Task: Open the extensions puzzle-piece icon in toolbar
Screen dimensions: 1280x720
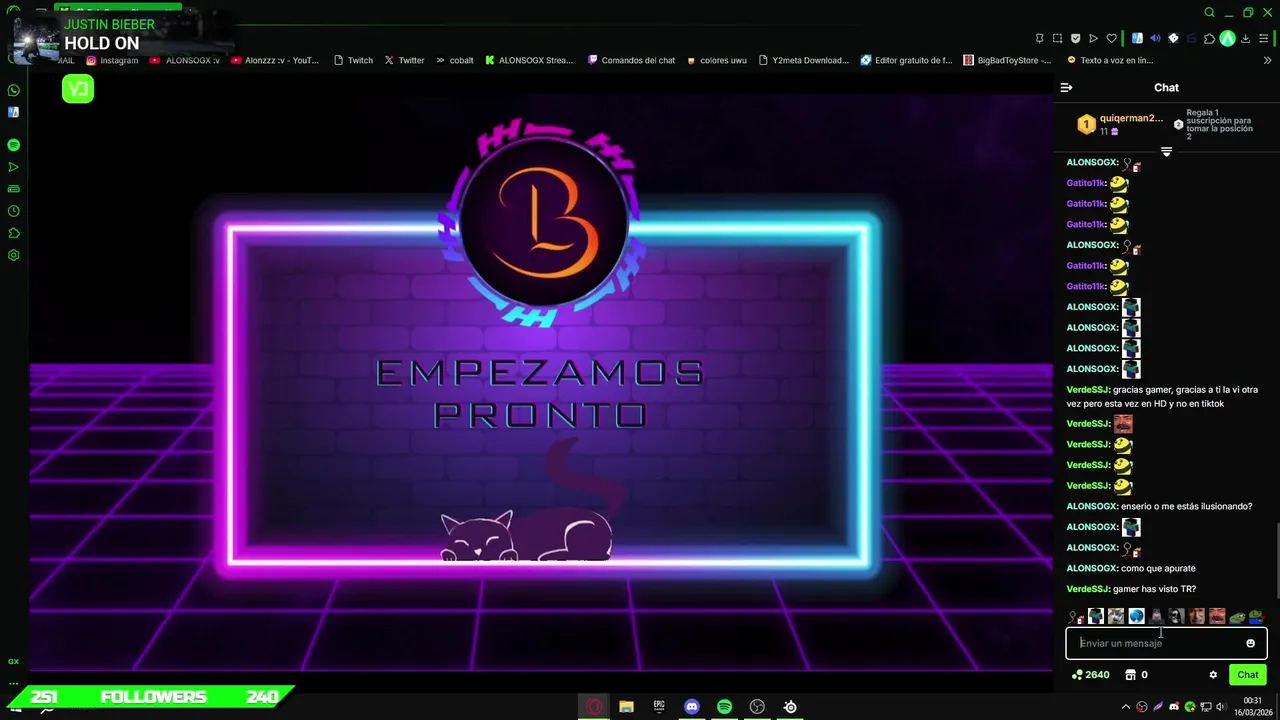Action: point(1209,38)
